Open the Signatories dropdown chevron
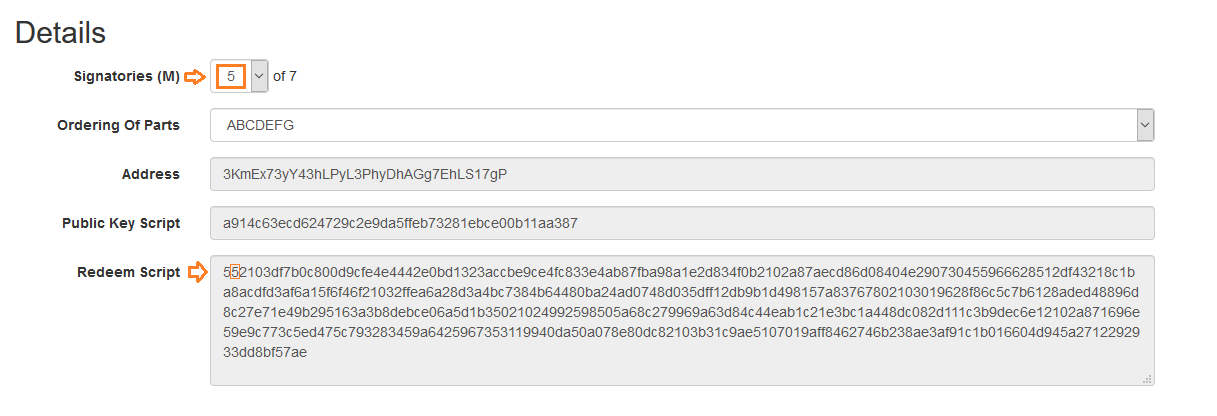1217x416 pixels. [x=259, y=76]
